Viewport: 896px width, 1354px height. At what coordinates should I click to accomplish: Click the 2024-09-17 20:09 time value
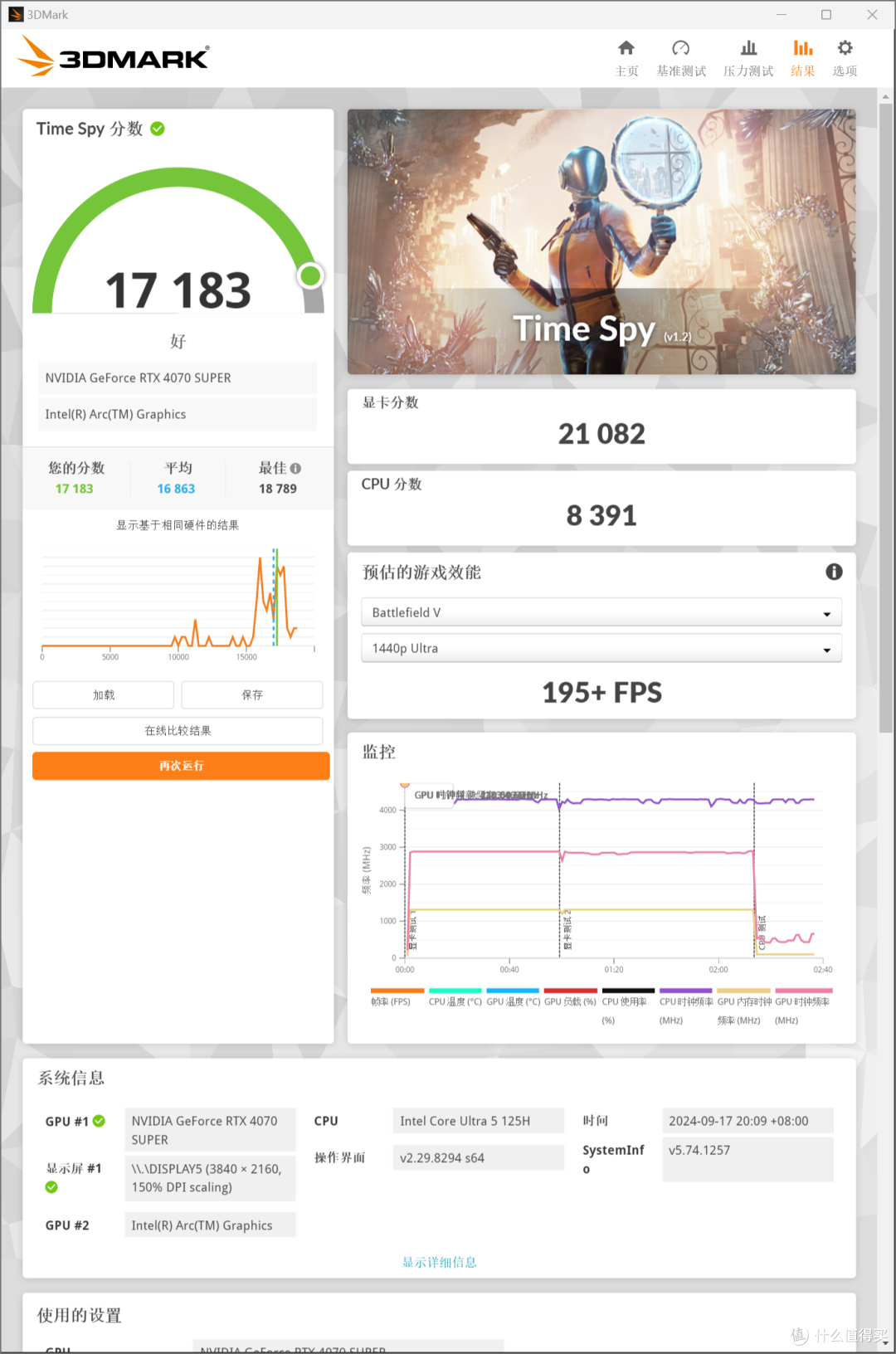click(x=747, y=1121)
